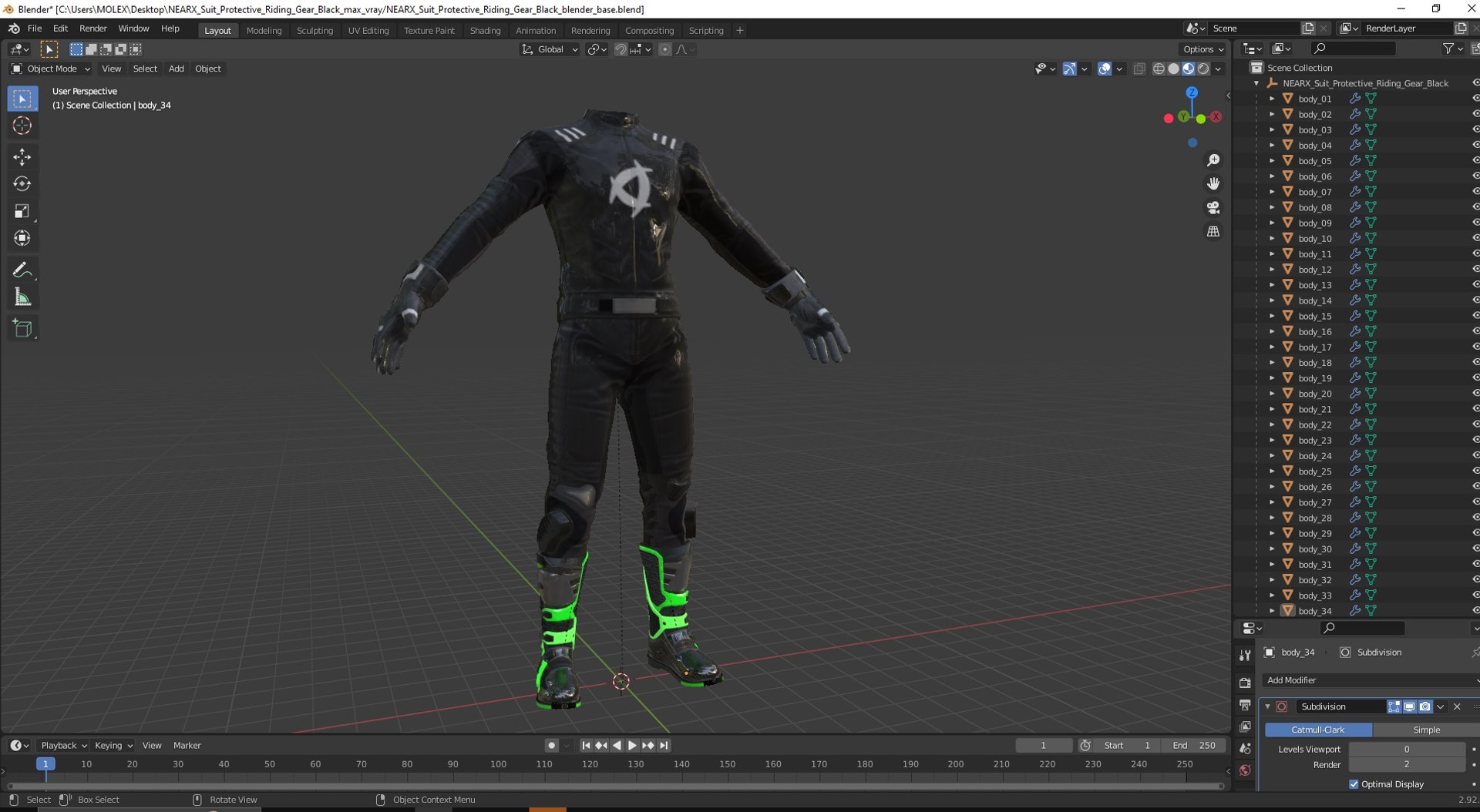Activate the Transform tool

22,238
